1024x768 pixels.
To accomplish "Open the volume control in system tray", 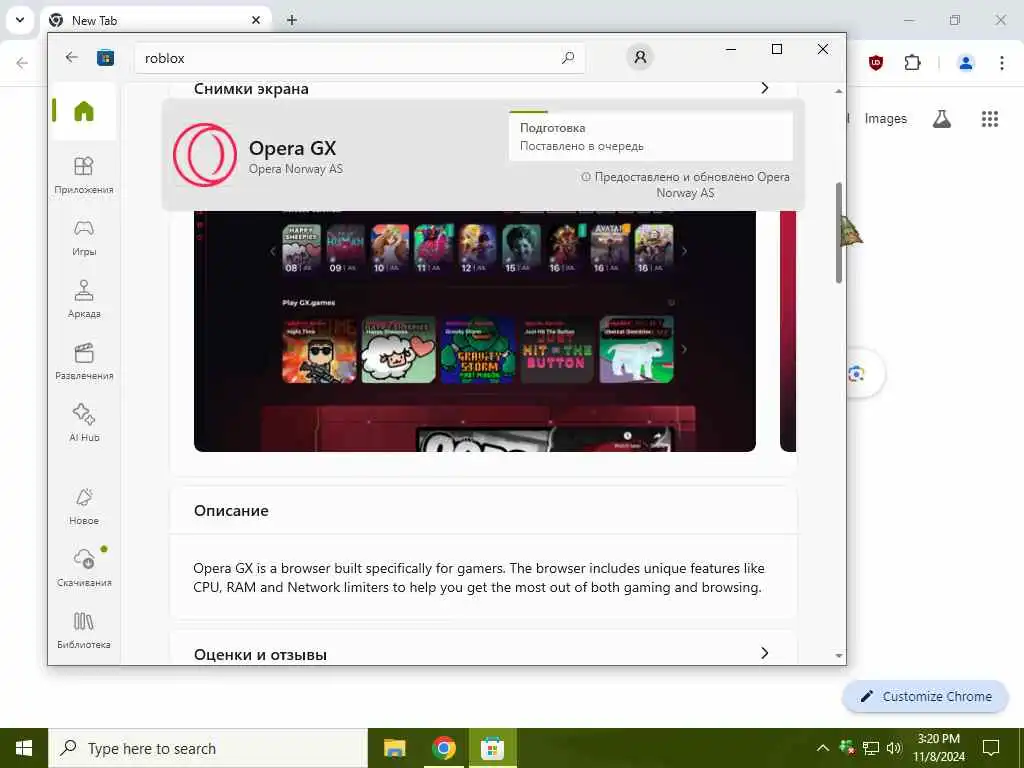I will pos(894,748).
